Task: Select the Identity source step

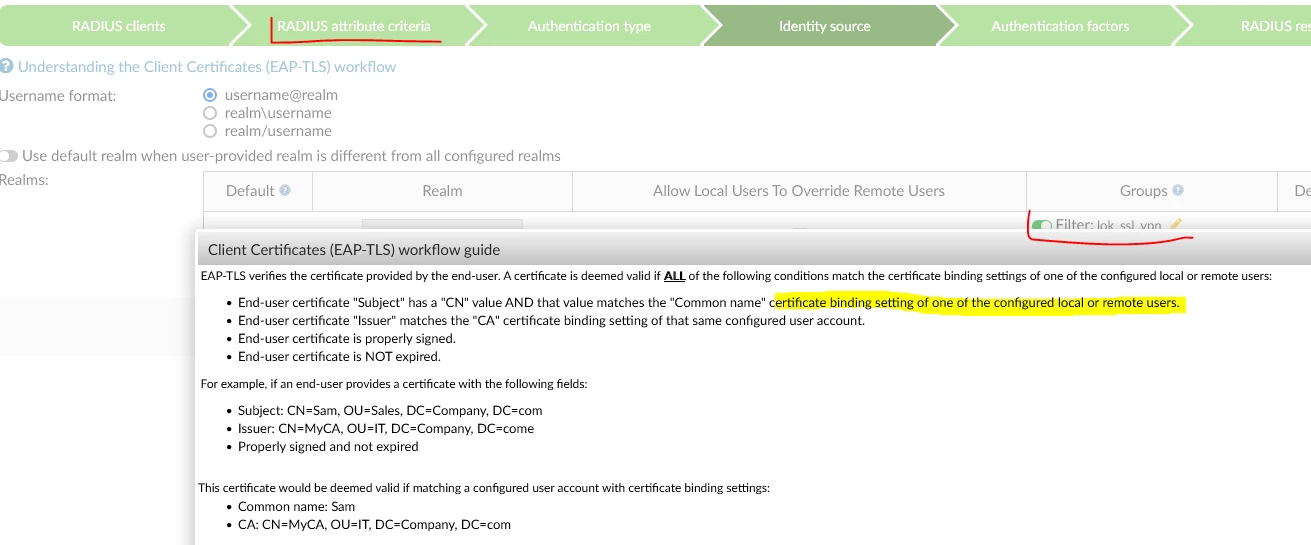Action: (824, 26)
